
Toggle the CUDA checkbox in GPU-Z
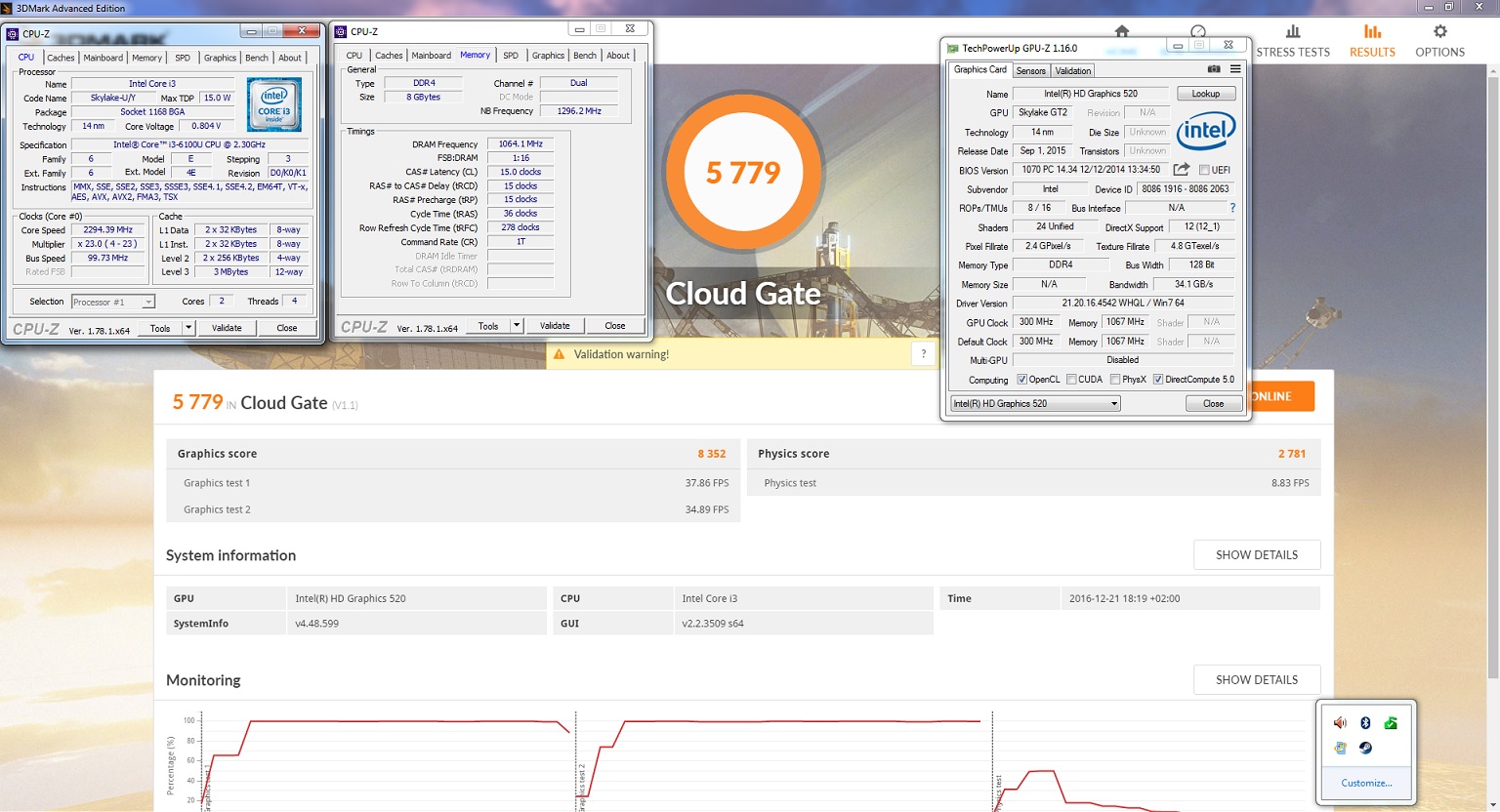click(x=1071, y=380)
